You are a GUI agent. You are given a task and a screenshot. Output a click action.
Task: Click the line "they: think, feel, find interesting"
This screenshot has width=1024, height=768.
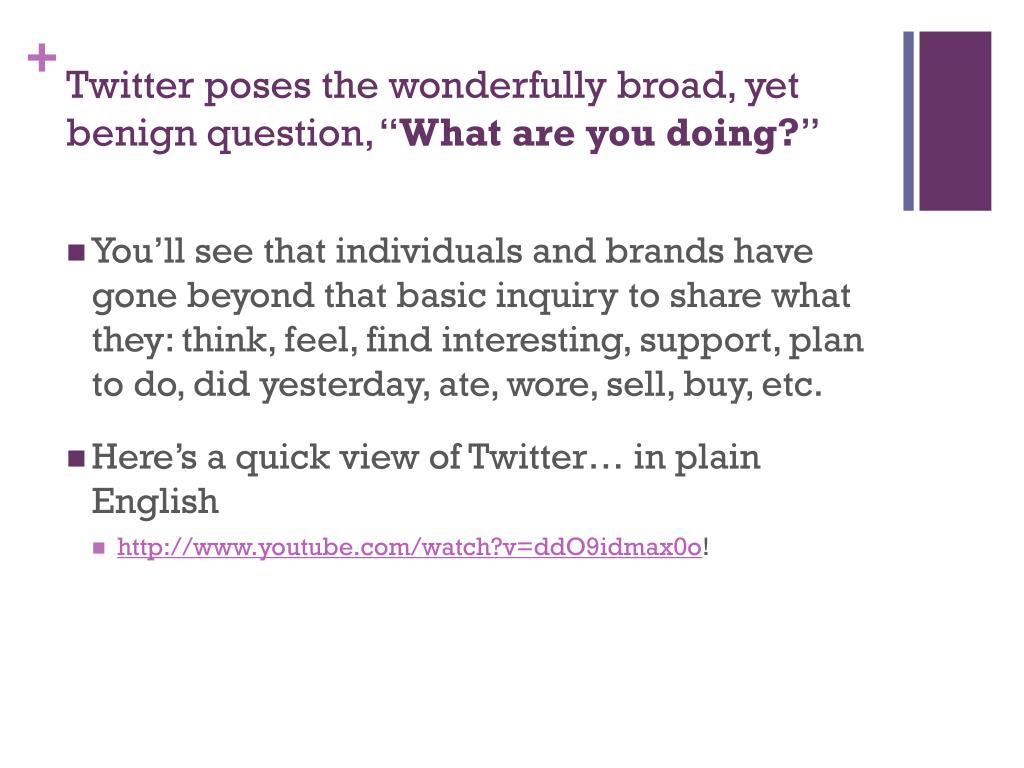coord(478,340)
